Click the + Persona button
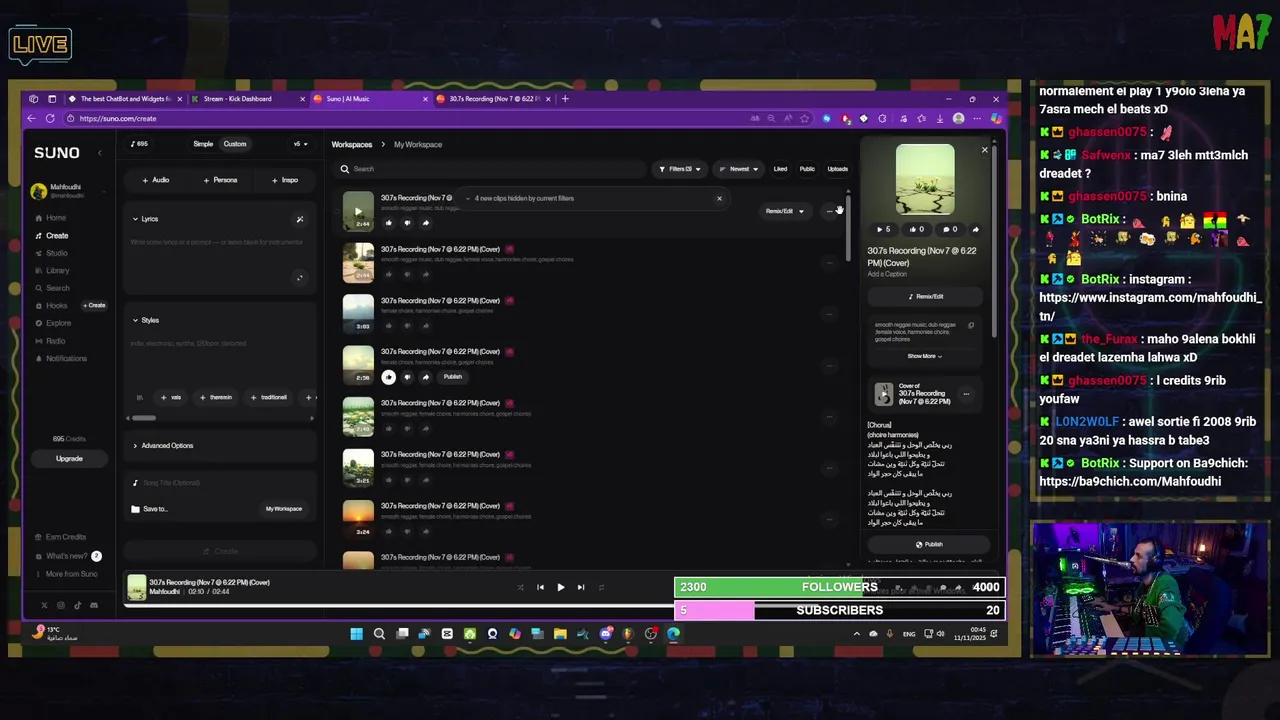1280x720 pixels. pyautogui.click(x=220, y=180)
